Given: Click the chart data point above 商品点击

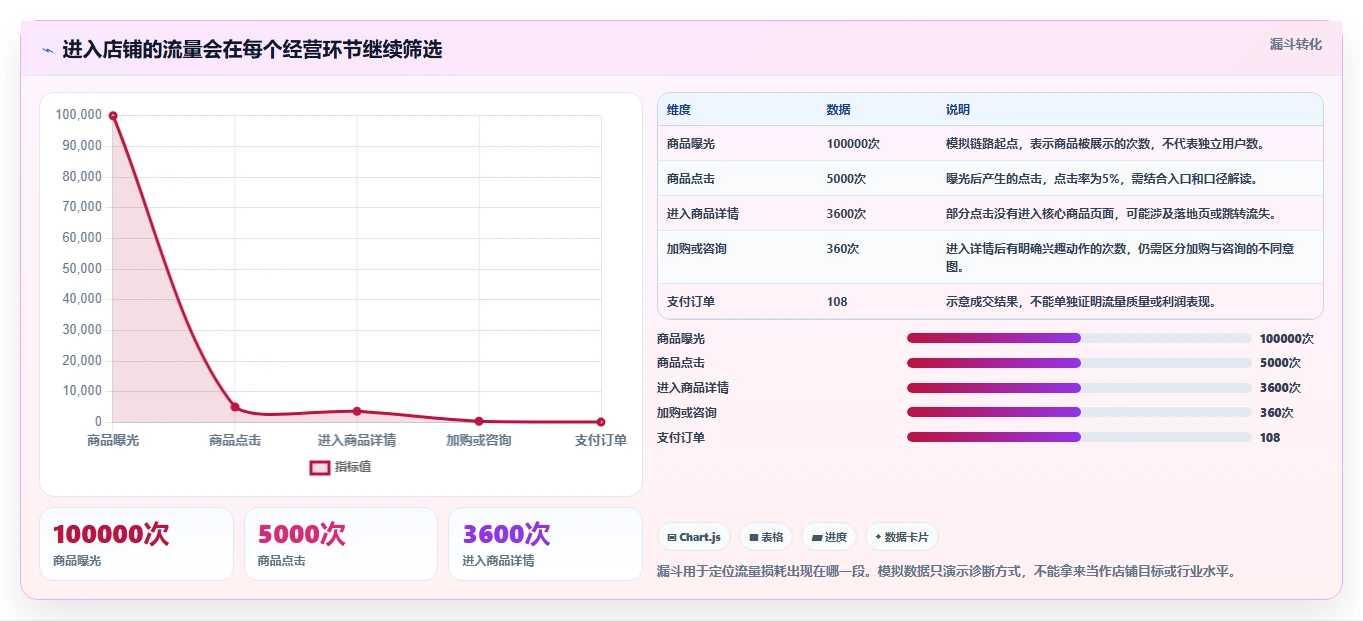Looking at the screenshot, I should 235,407.
